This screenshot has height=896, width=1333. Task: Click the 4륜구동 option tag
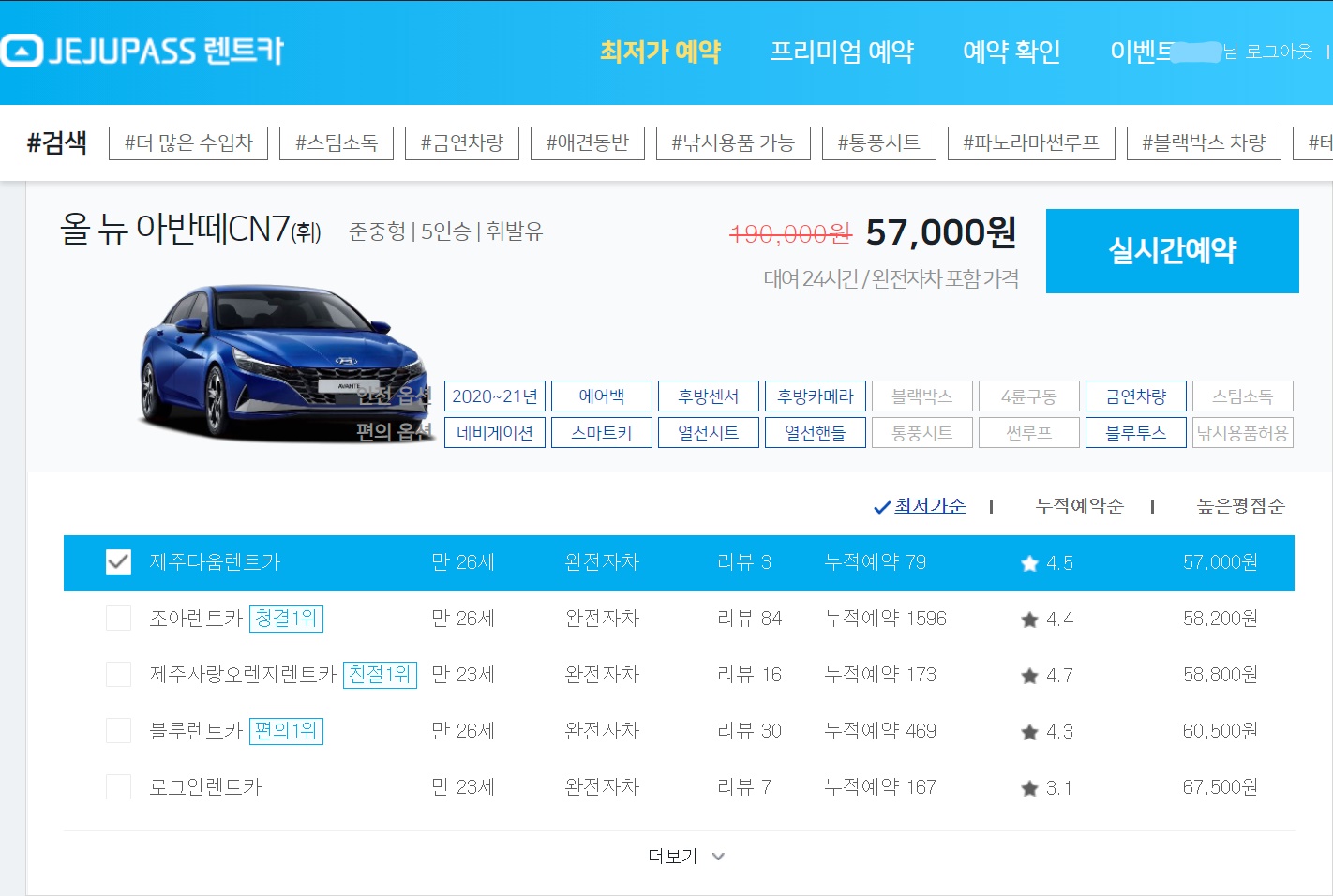(1029, 396)
